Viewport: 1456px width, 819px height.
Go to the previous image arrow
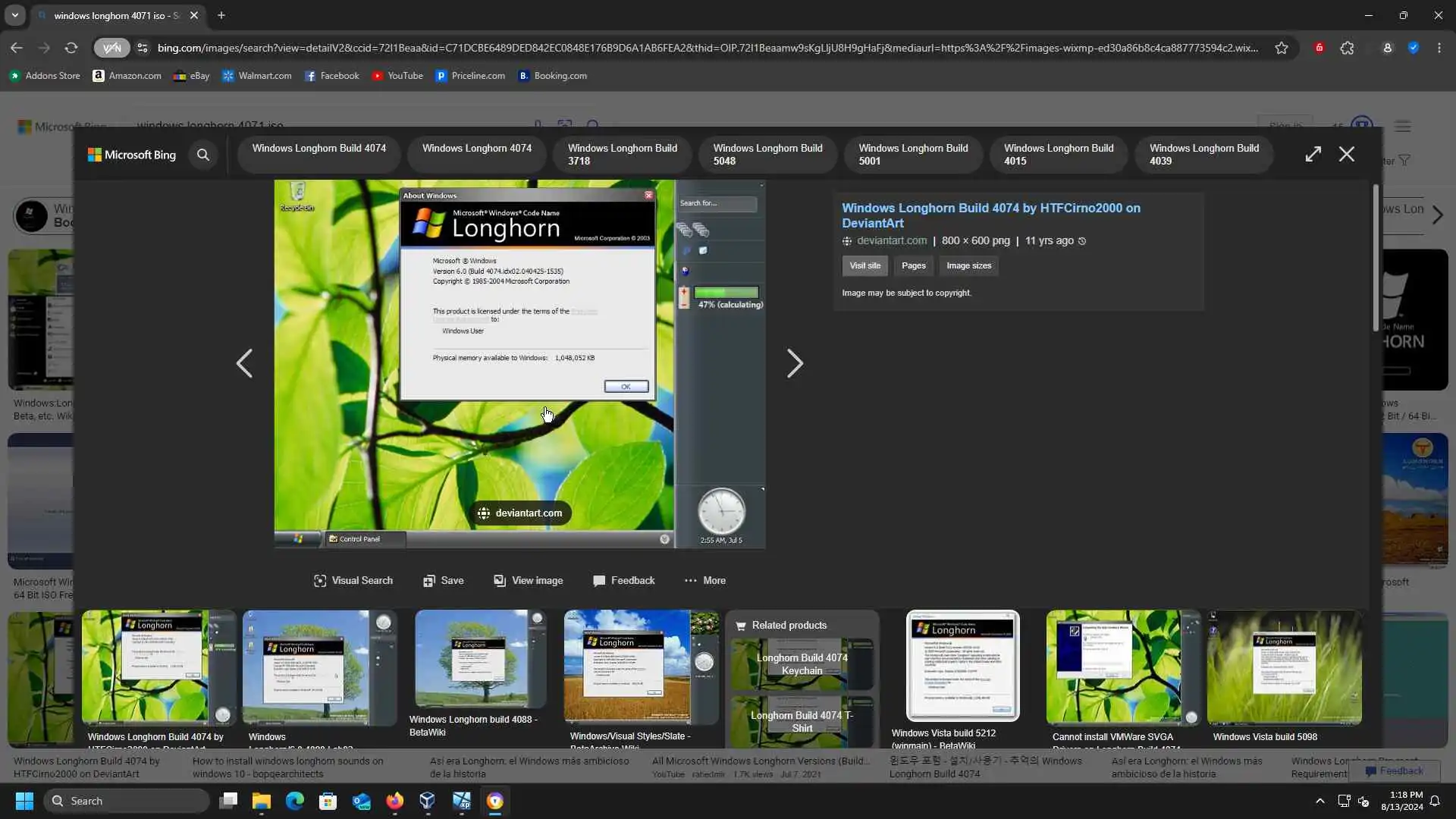(244, 363)
